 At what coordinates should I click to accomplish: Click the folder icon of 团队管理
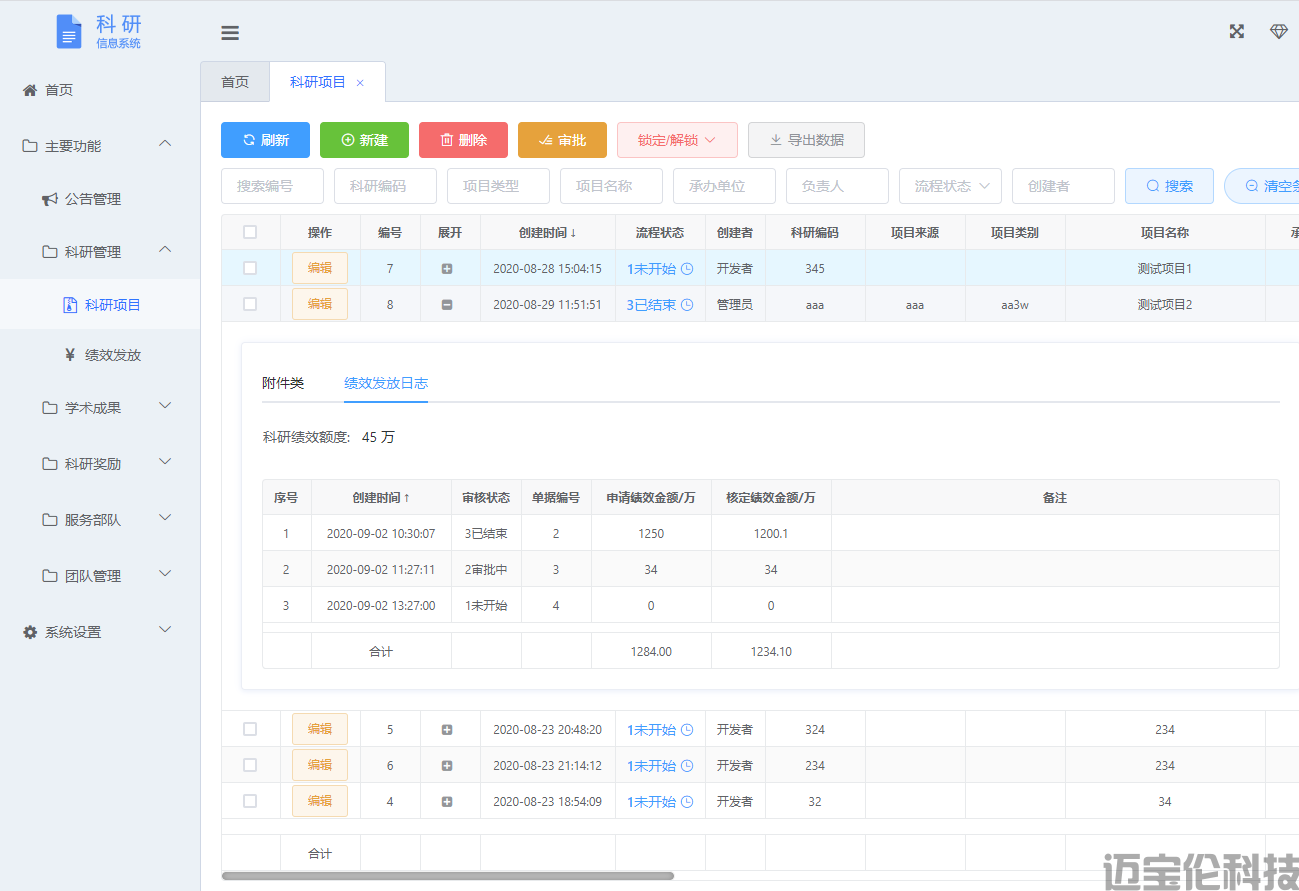click(x=50, y=576)
